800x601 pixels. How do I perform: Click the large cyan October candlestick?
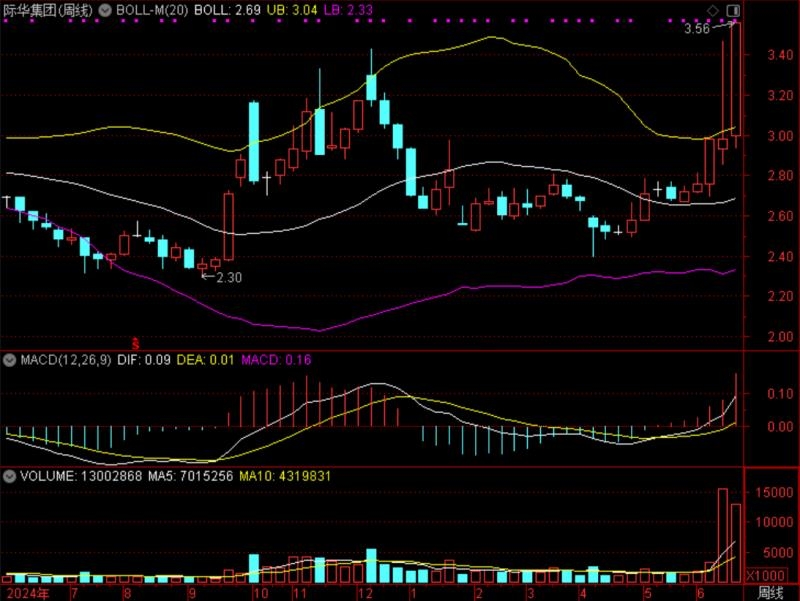[x=254, y=142]
